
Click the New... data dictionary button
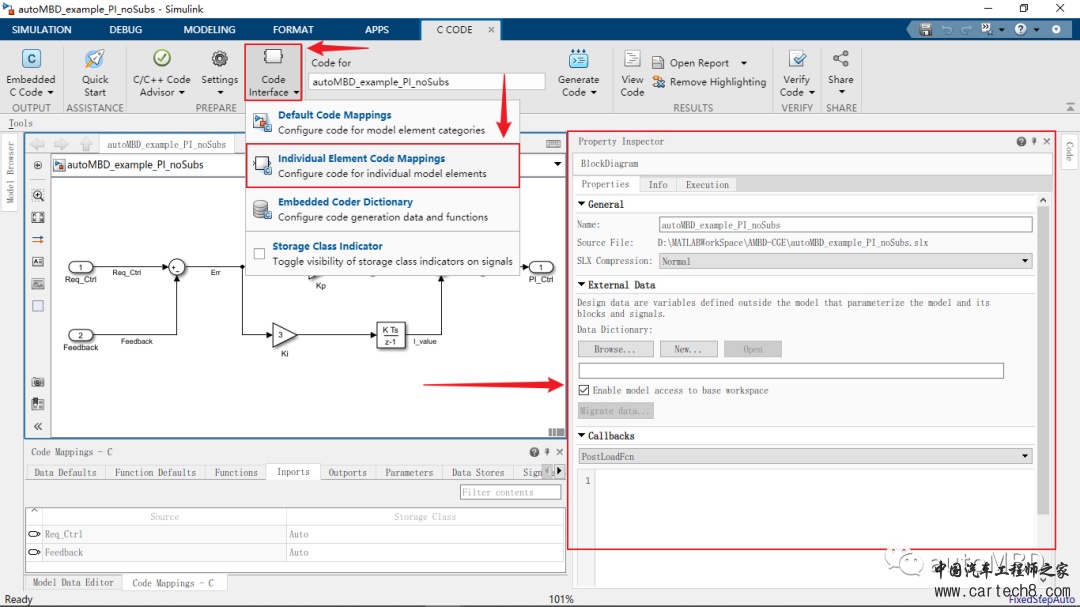pyautogui.click(x=688, y=349)
